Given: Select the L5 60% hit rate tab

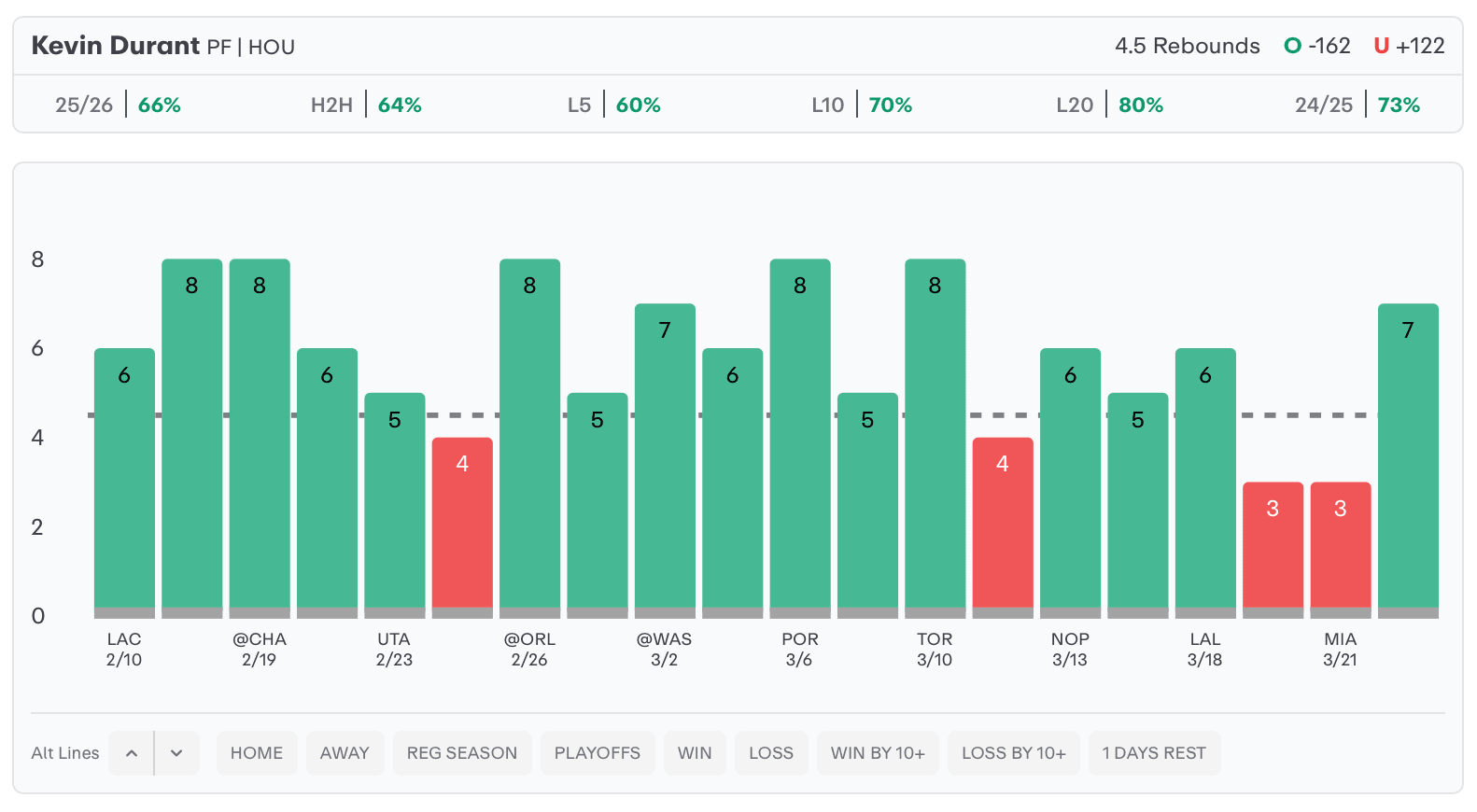Looking at the screenshot, I should pyautogui.click(x=613, y=105).
